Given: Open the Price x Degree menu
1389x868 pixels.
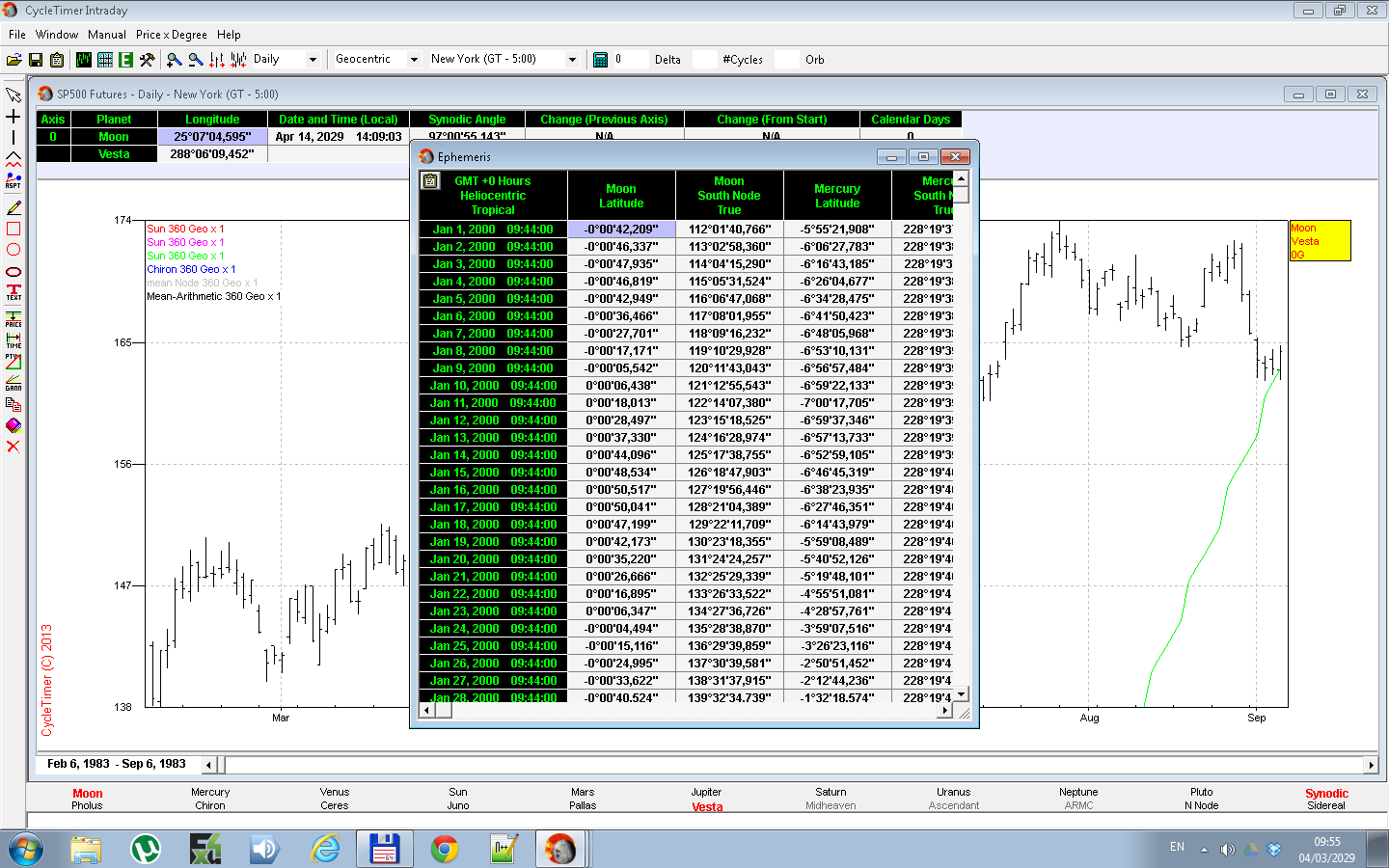Looking at the screenshot, I should [171, 35].
